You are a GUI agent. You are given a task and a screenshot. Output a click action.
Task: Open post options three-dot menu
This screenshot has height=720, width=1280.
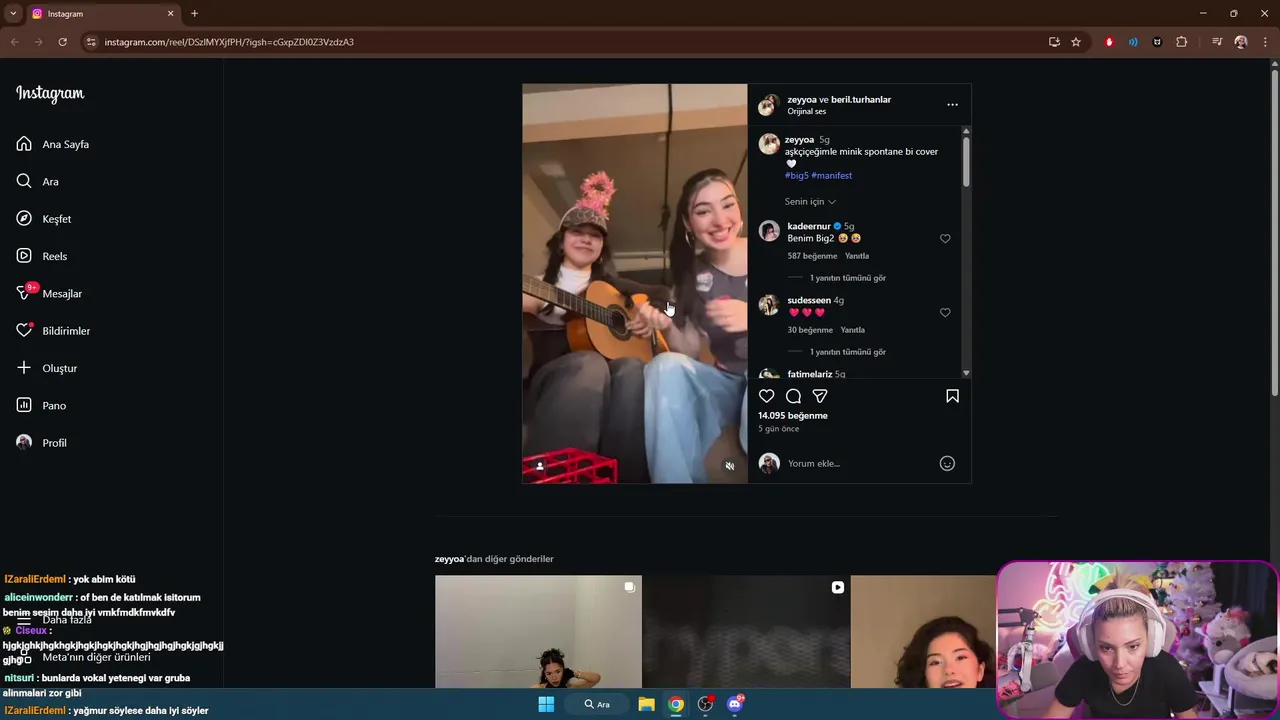952,104
